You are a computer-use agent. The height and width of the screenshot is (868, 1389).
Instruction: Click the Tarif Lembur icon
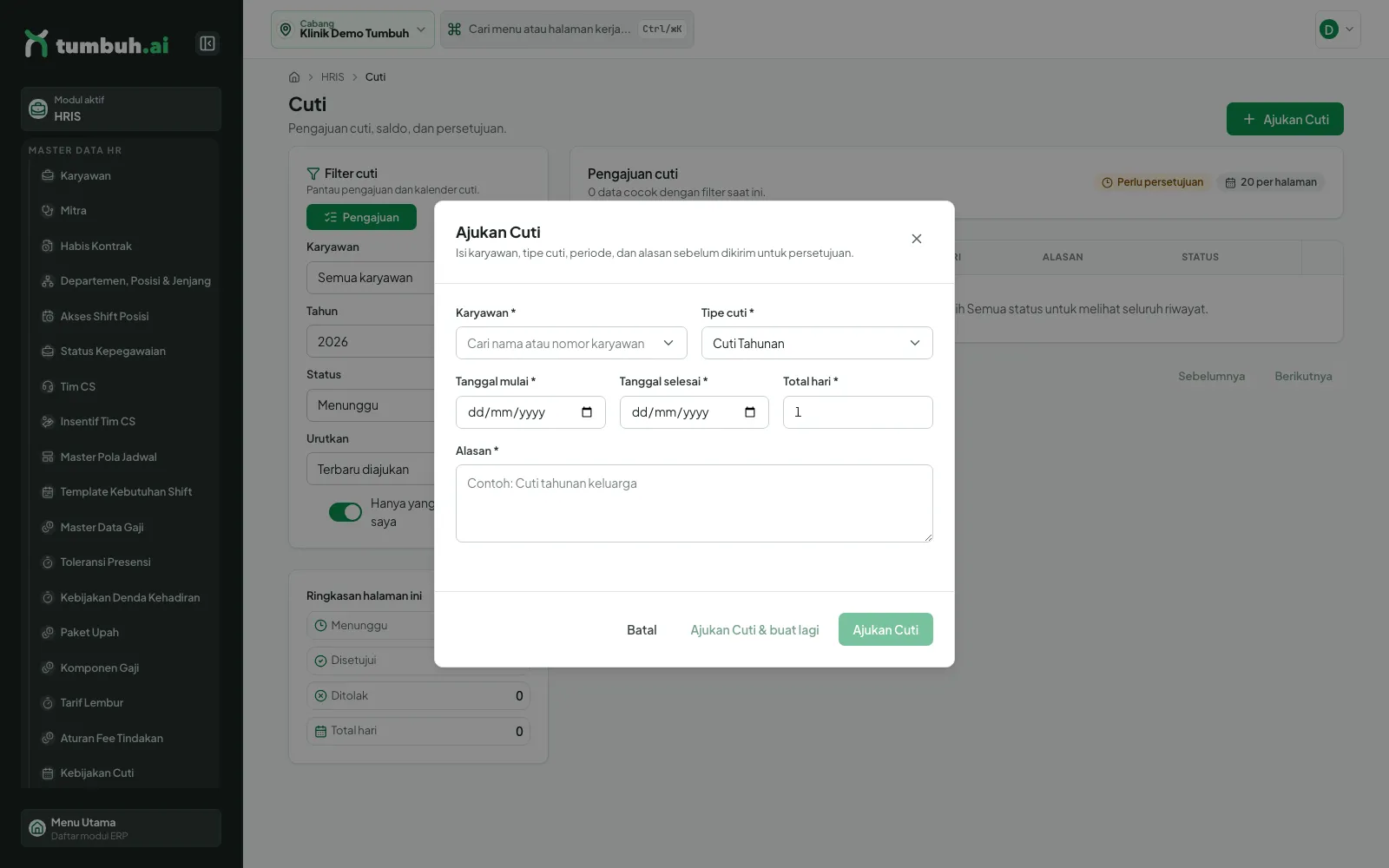(x=48, y=703)
